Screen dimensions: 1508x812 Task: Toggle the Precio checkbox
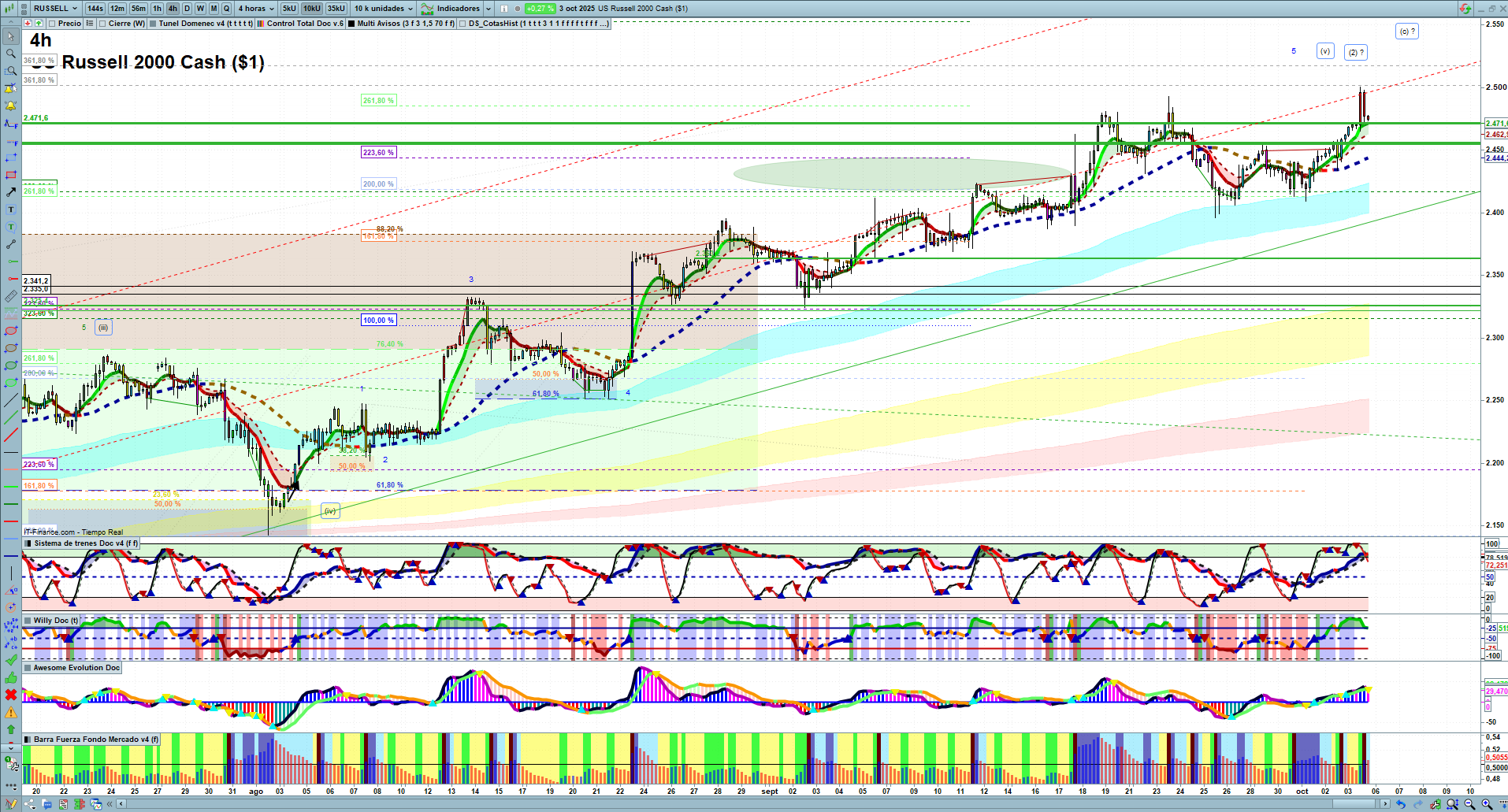(x=52, y=24)
